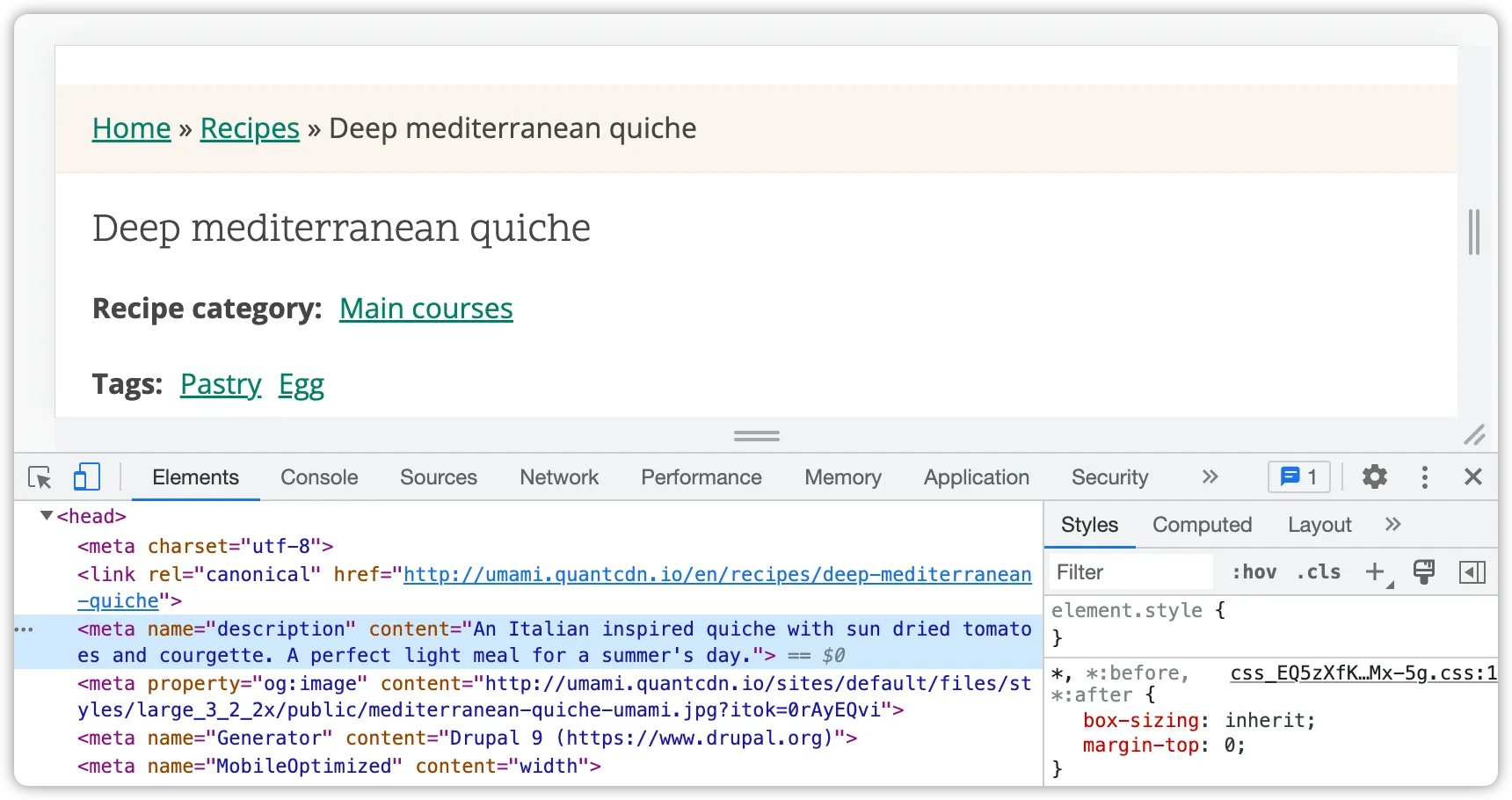The image size is (1512, 800).
Task: Collapse the head element tree node
Action: click(46, 516)
